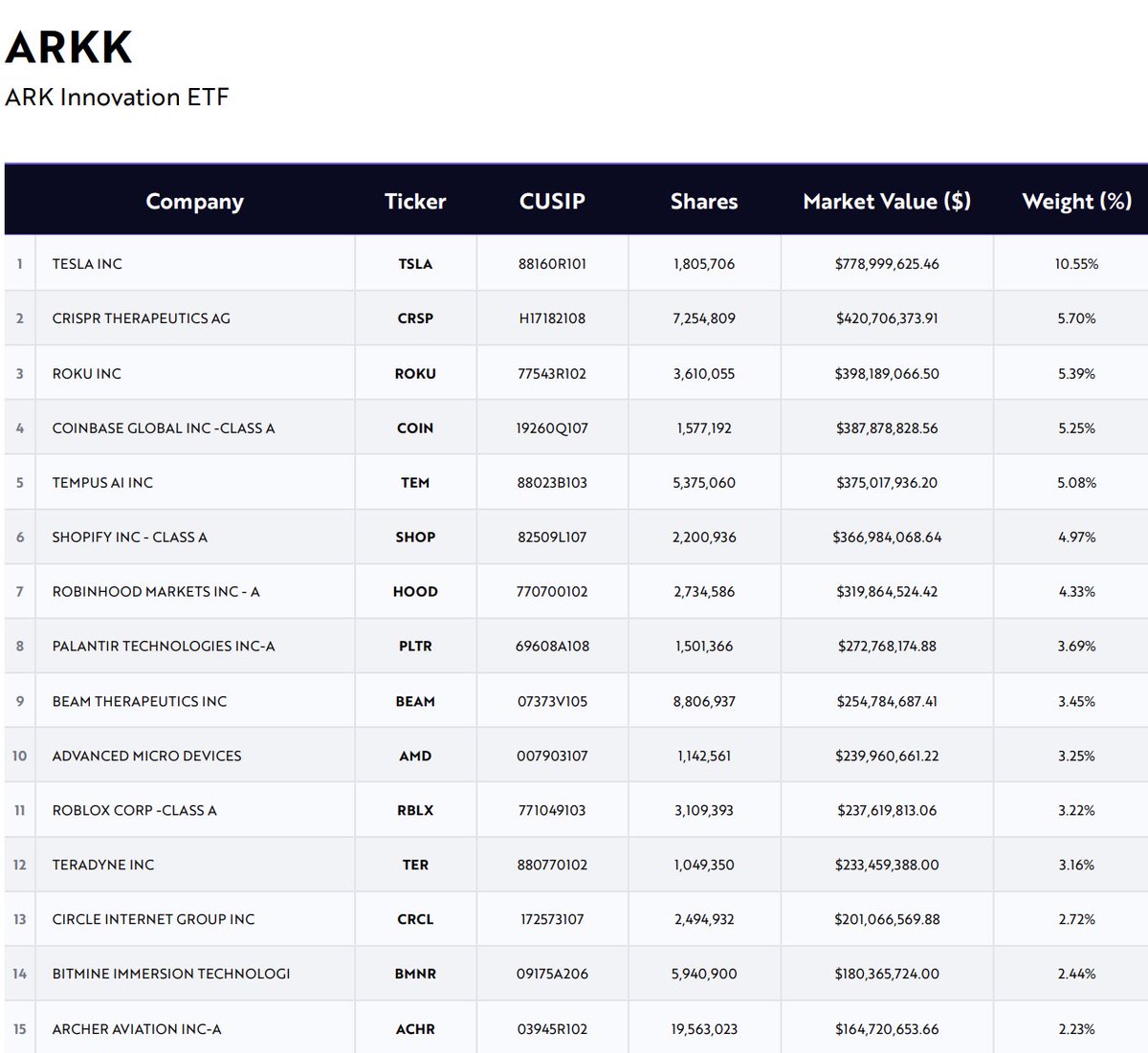Select the COIN ticker cell
The height and width of the screenshot is (1053, 1148).
coord(415,428)
